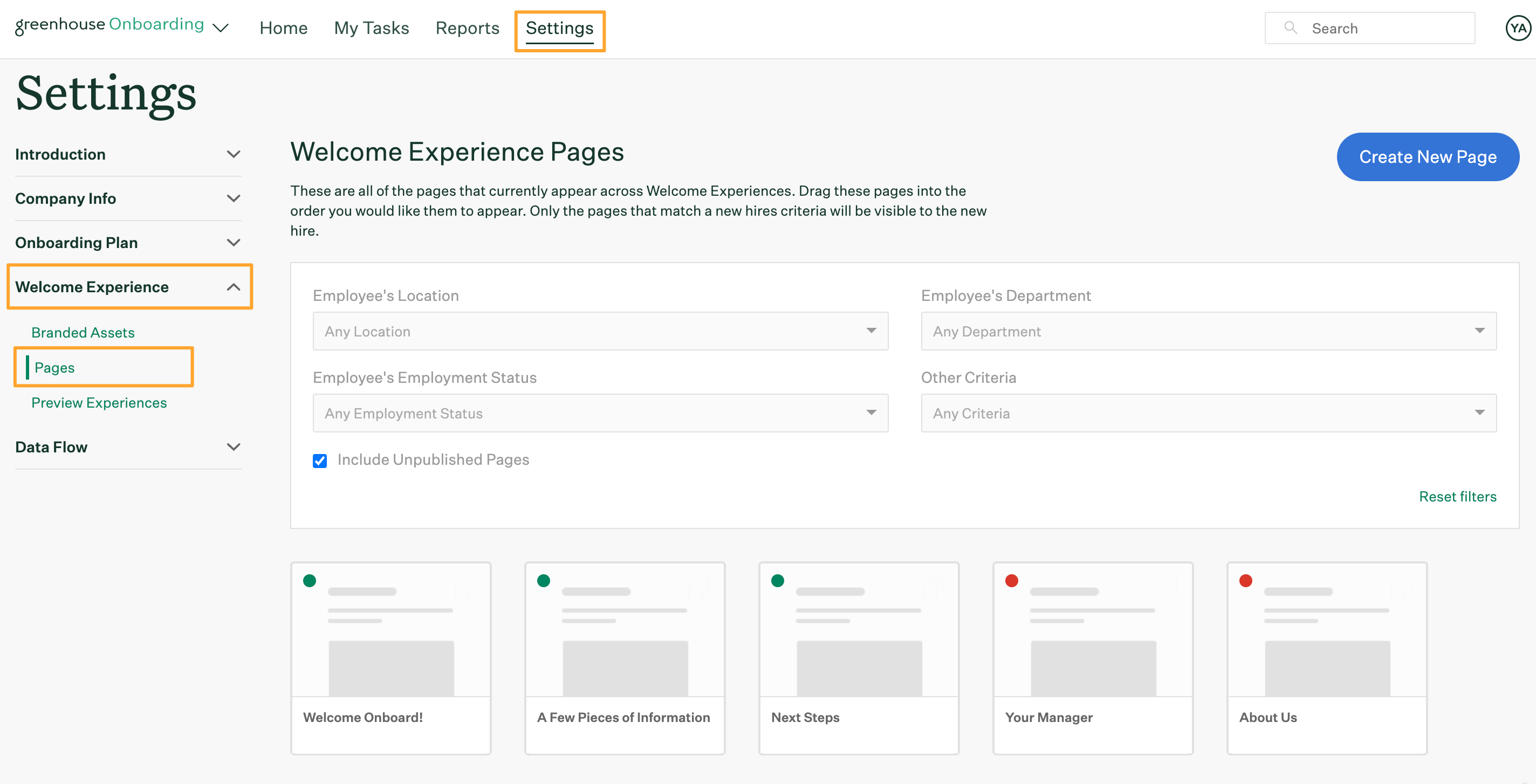The image size is (1536, 784).
Task: Click the Welcome Experience menu item
Action: 92,286
